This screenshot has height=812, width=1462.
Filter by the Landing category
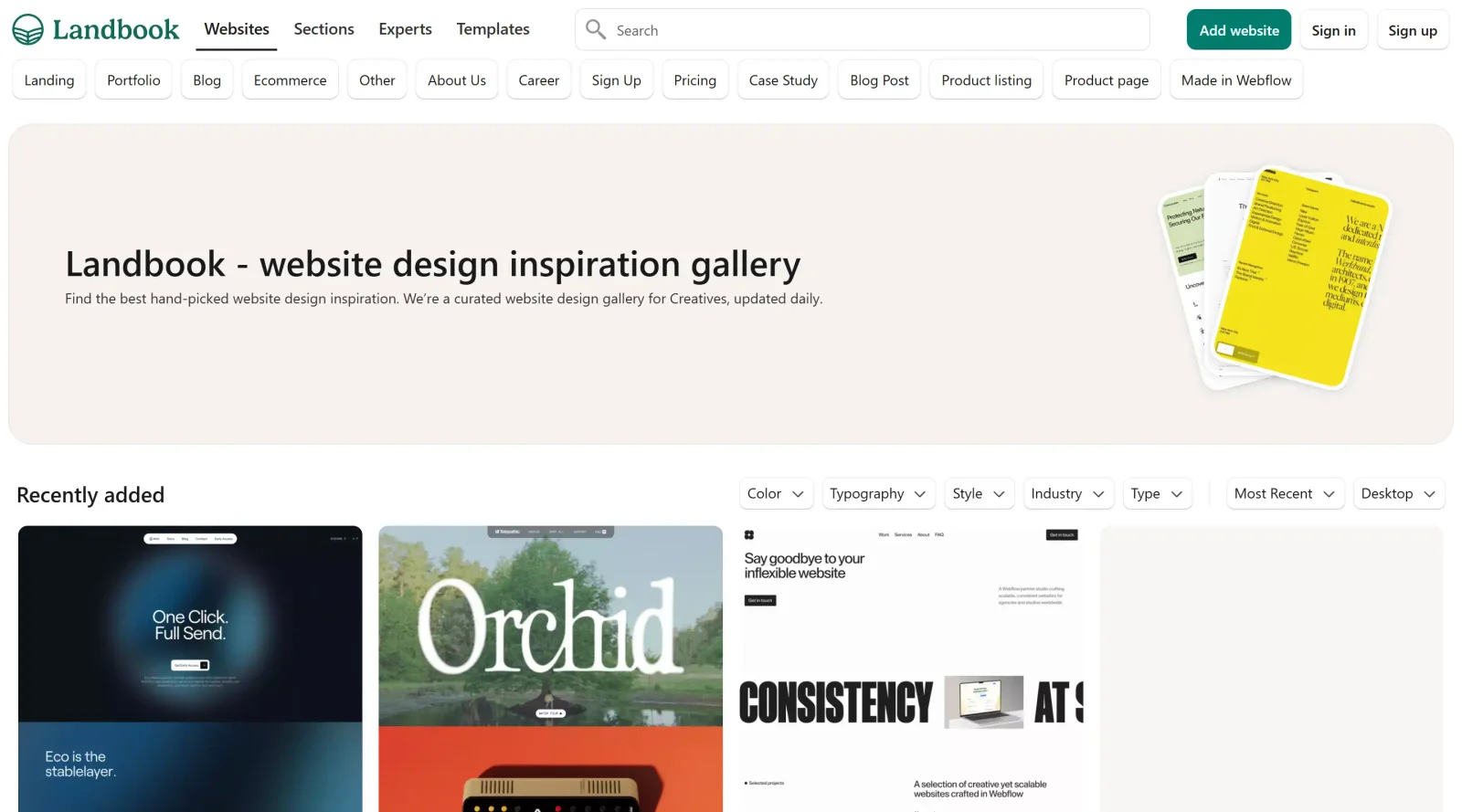[x=49, y=80]
